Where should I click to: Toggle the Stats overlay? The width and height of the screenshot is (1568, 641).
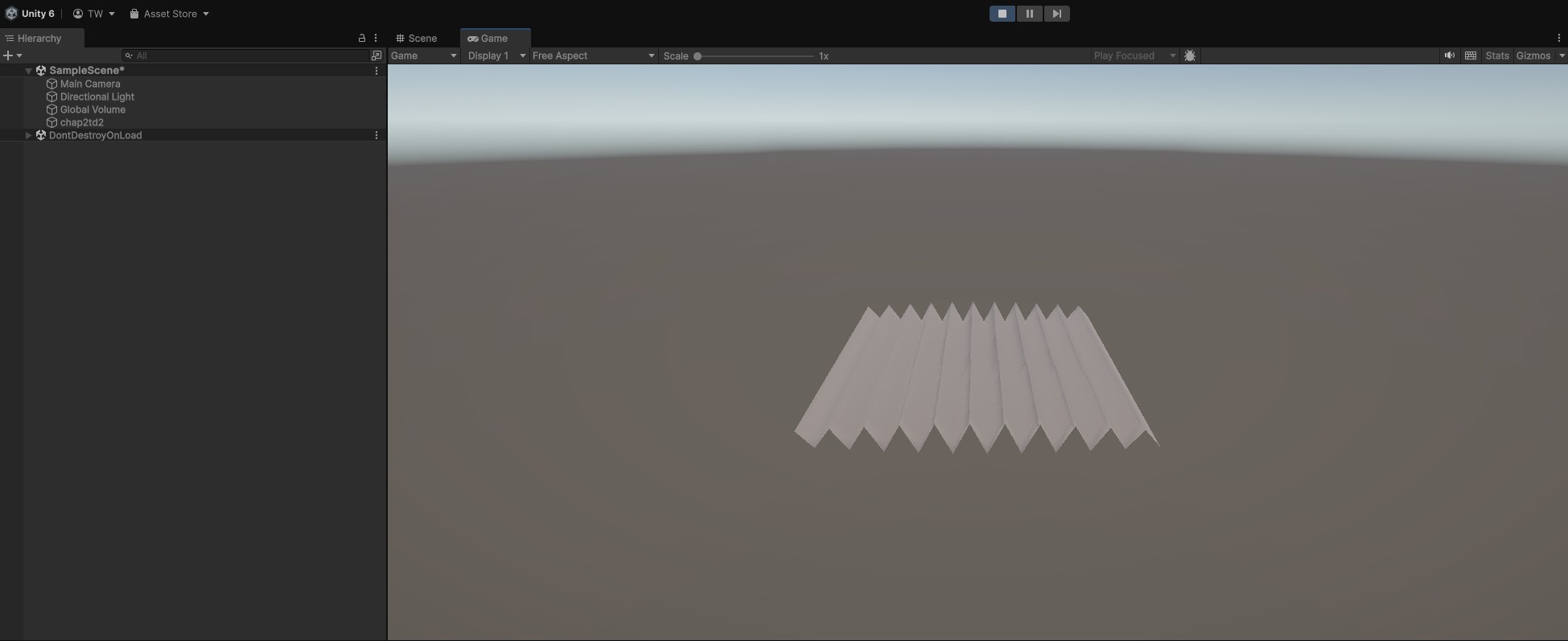[x=1496, y=55]
